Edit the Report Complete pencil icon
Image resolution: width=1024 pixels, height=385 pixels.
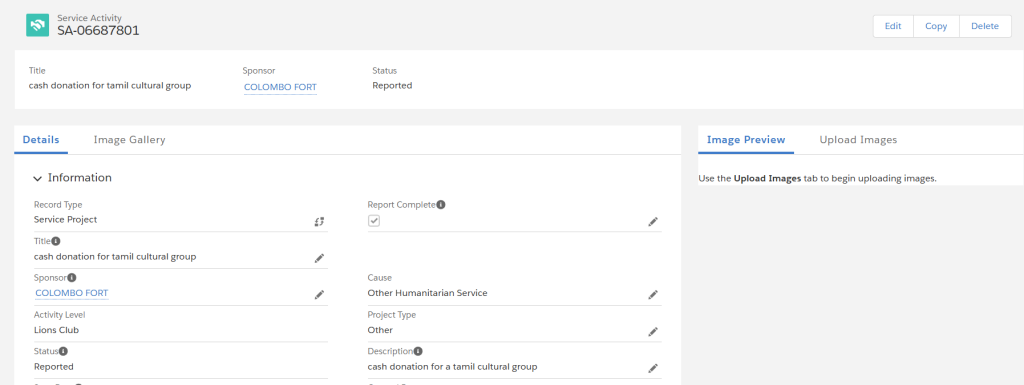[x=652, y=222]
